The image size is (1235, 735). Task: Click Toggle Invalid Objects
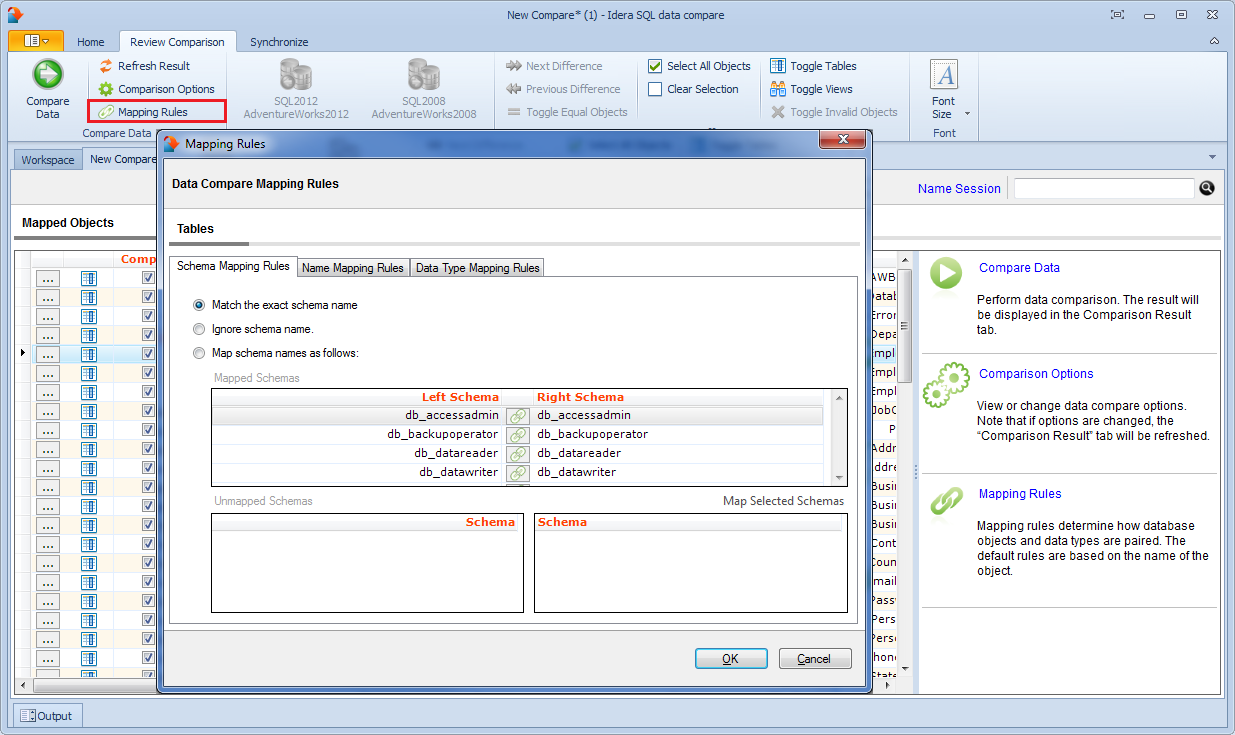point(833,112)
